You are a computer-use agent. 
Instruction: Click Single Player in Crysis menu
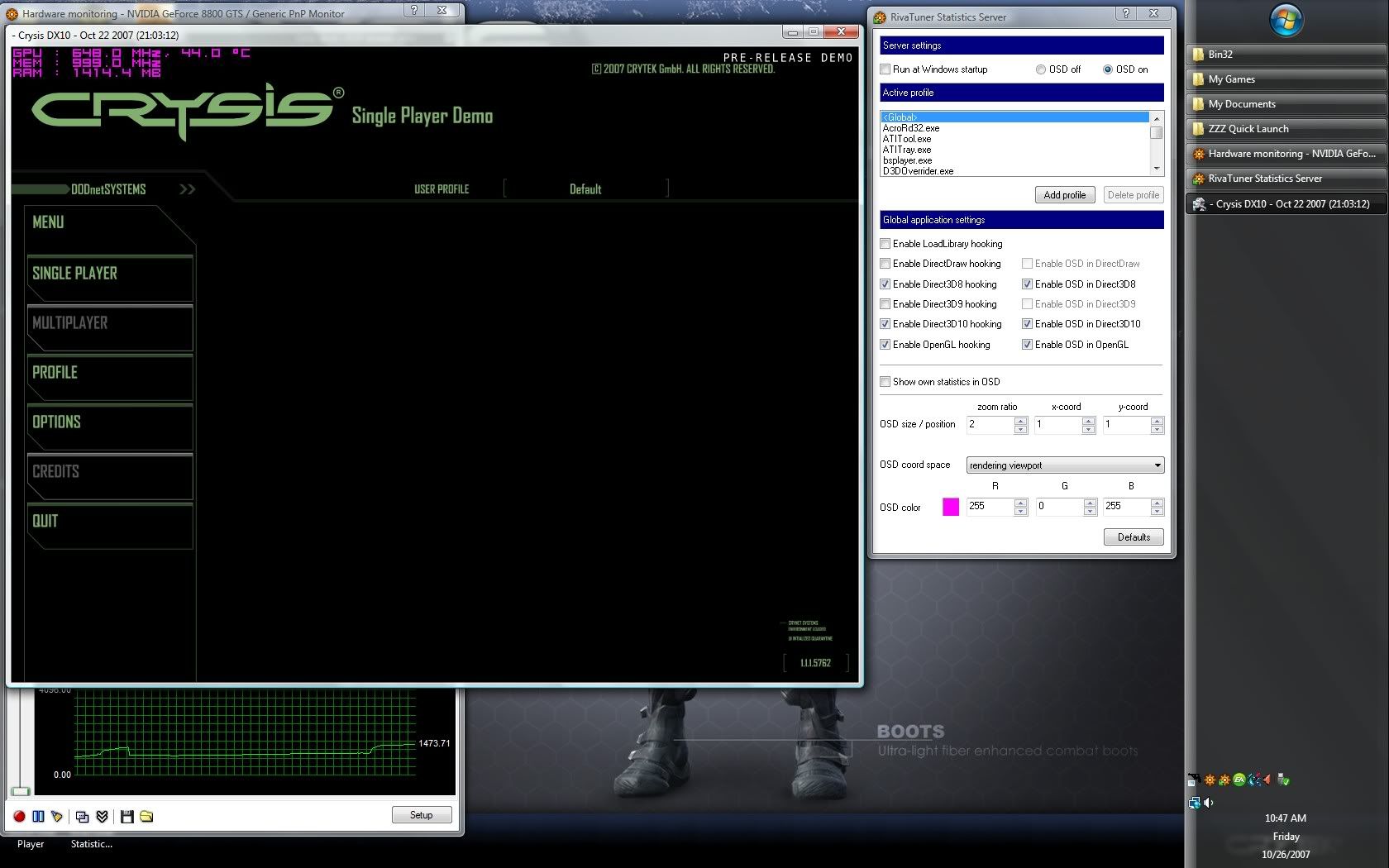coord(110,278)
